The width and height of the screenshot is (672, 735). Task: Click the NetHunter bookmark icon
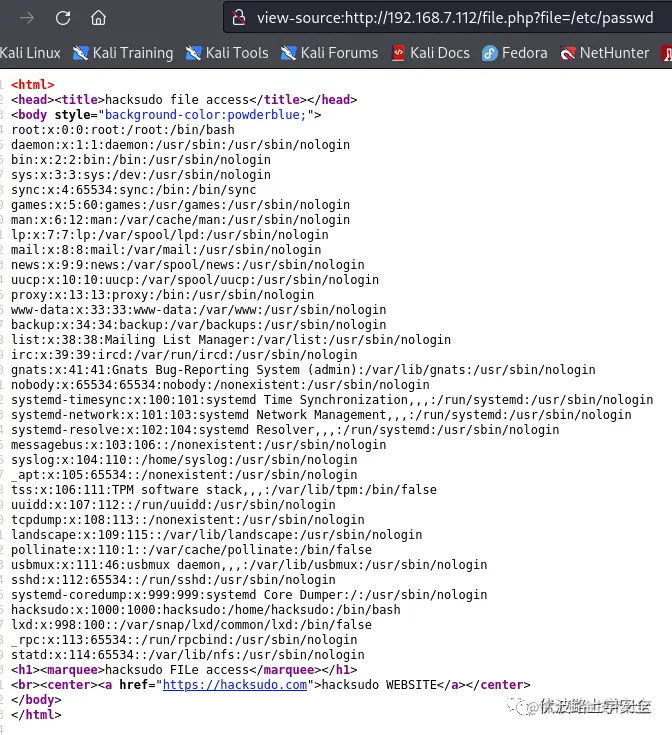(567, 53)
